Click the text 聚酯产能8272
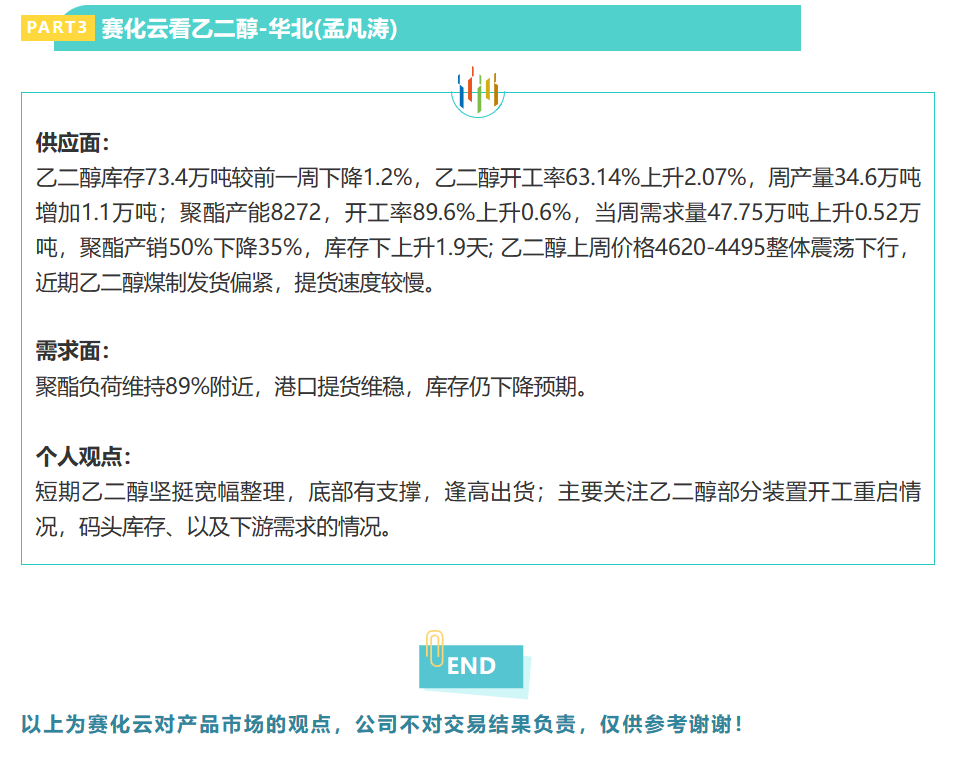Image resolution: width=957 pixels, height=768 pixels. pos(250,212)
